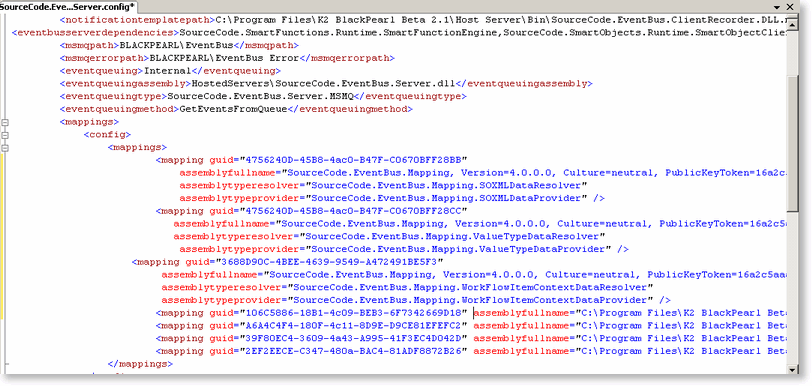
Task: Click the WorkFlowItemContextDataResolver value
Action: pyautogui.click(x=470, y=287)
